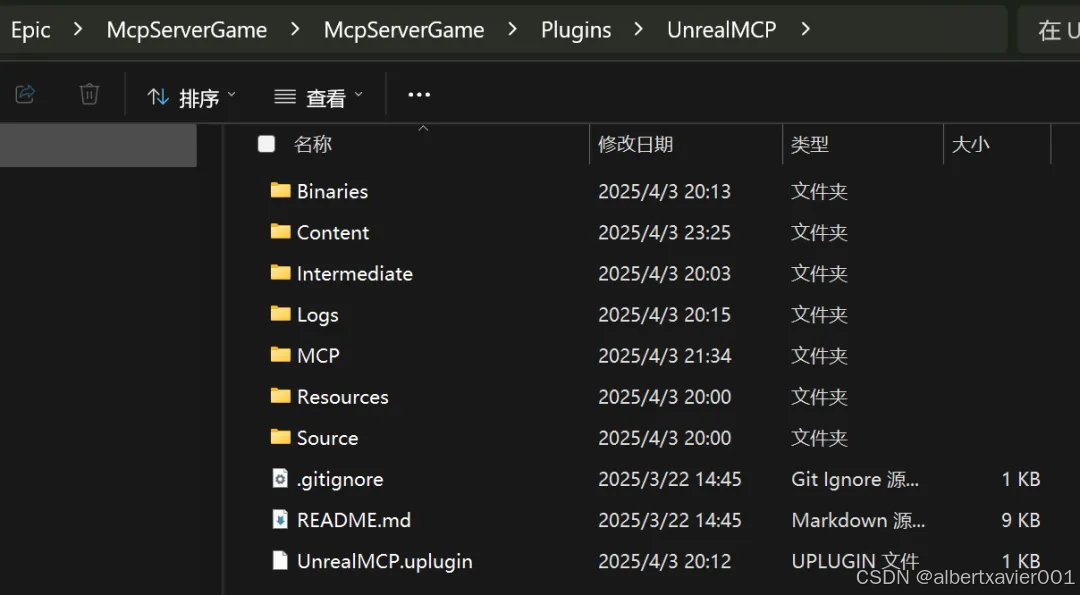The width and height of the screenshot is (1080, 595).
Task: Click UnrealMCP in the breadcrumb path
Action: (721, 30)
